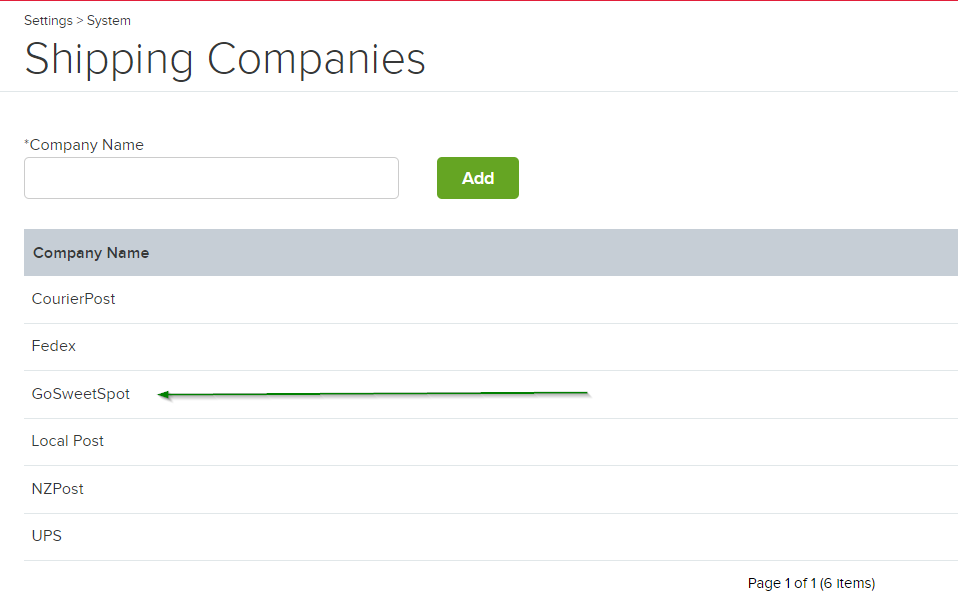Go to the System breadcrumb

(109, 20)
